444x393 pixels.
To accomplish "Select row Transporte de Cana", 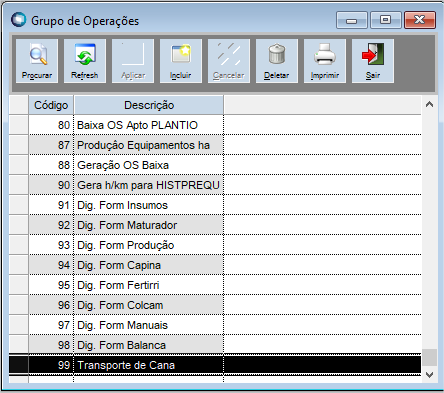I will [215, 365].
